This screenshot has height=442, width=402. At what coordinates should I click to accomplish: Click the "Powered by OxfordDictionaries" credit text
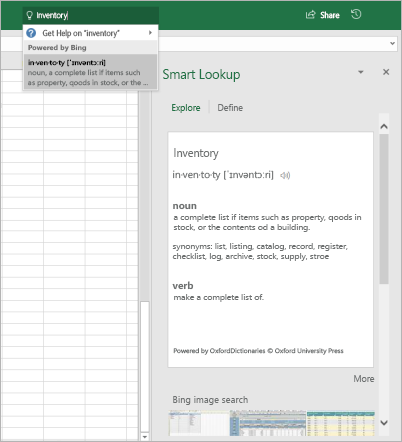[x=258, y=351]
